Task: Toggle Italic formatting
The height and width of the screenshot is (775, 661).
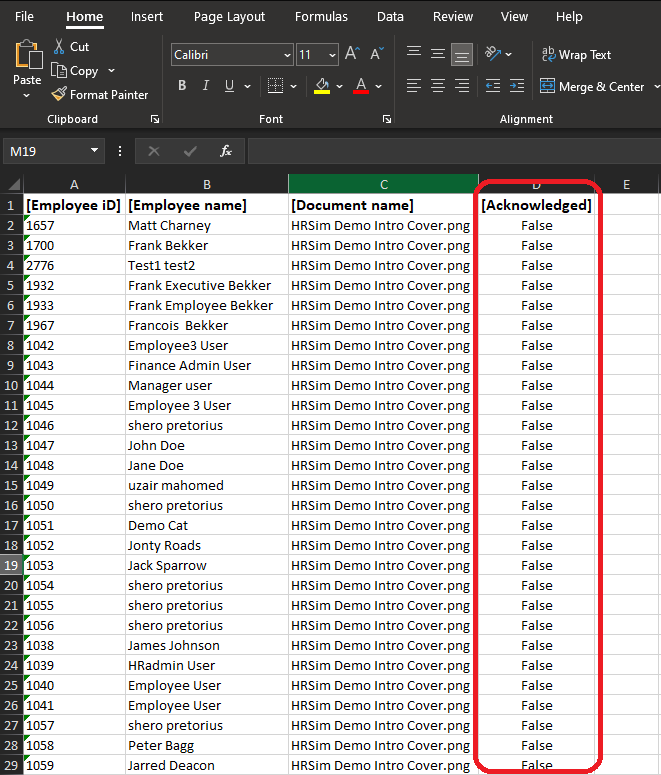Action: pyautogui.click(x=206, y=86)
